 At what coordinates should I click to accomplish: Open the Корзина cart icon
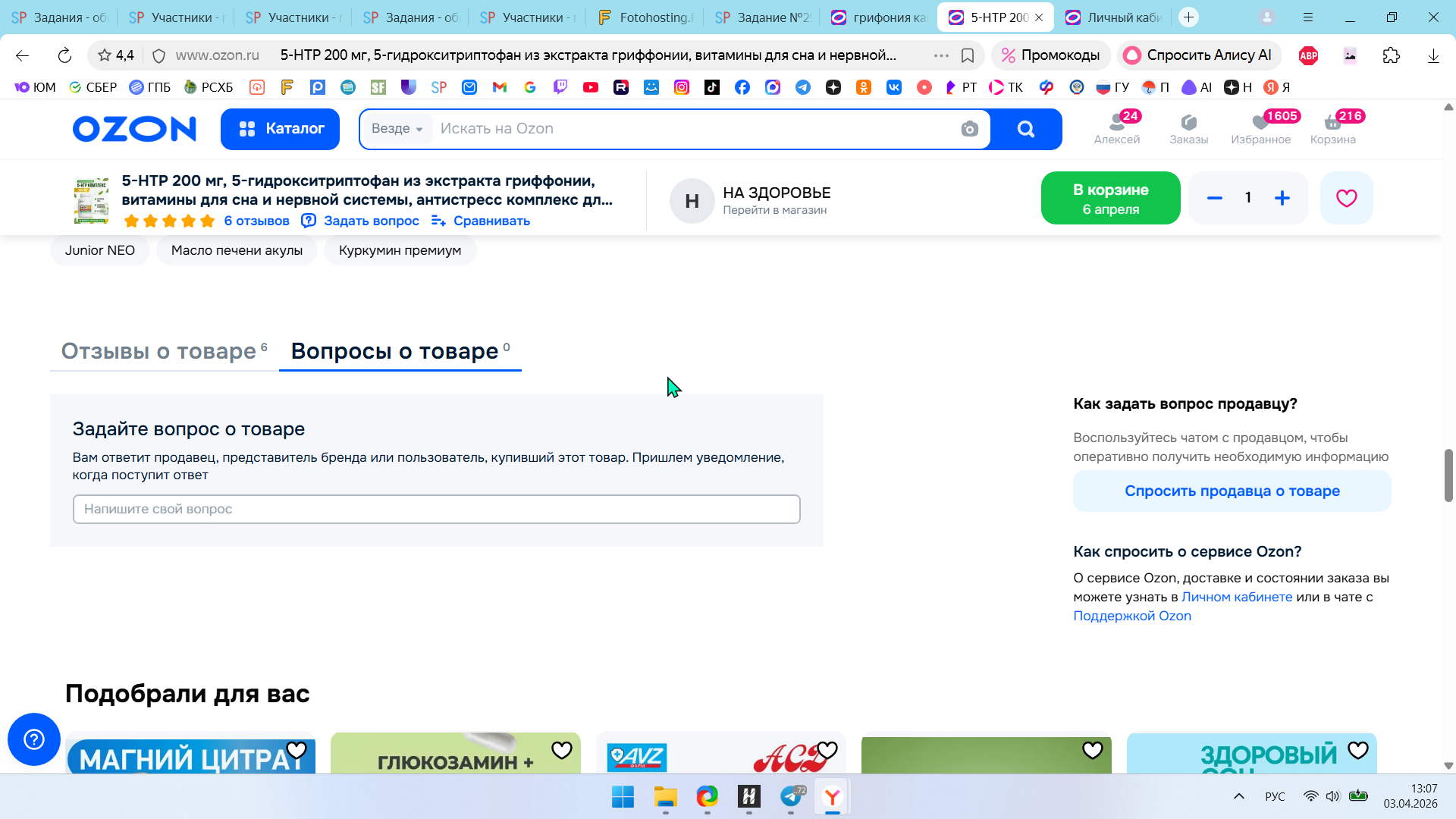point(1332,128)
